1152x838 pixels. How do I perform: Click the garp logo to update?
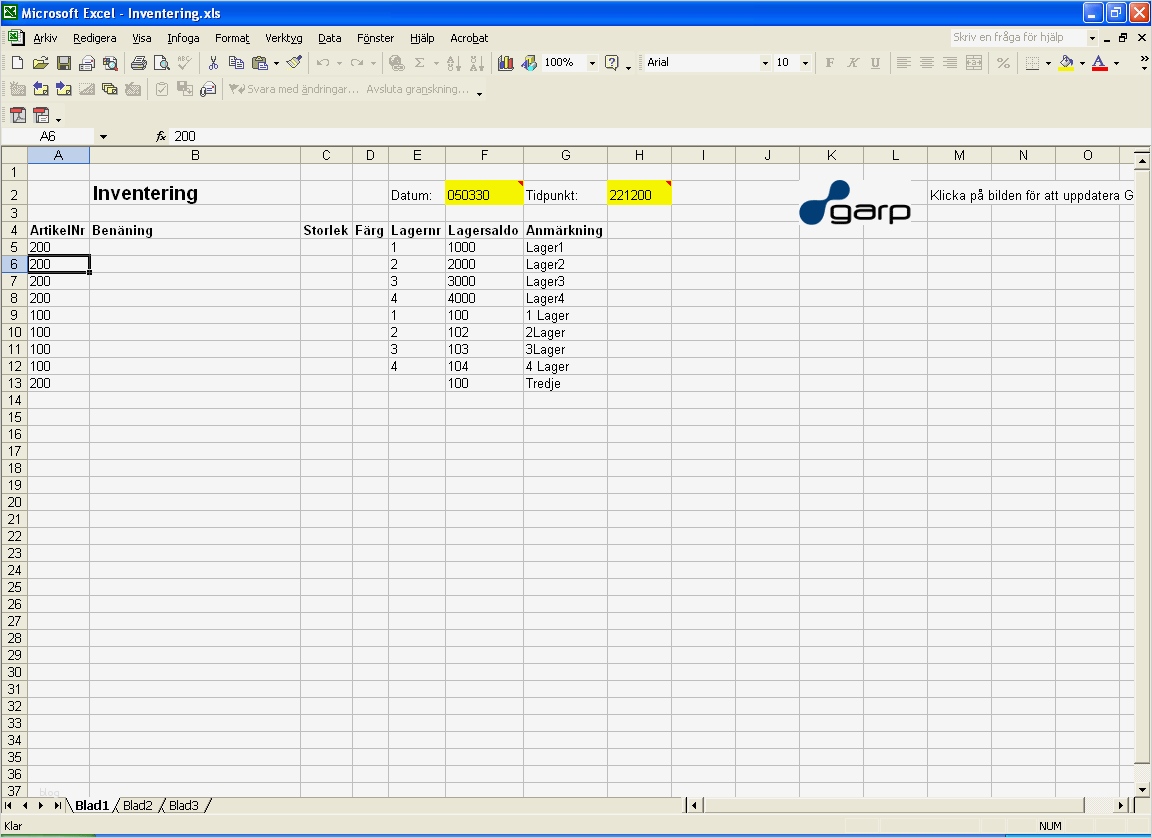click(854, 202)
